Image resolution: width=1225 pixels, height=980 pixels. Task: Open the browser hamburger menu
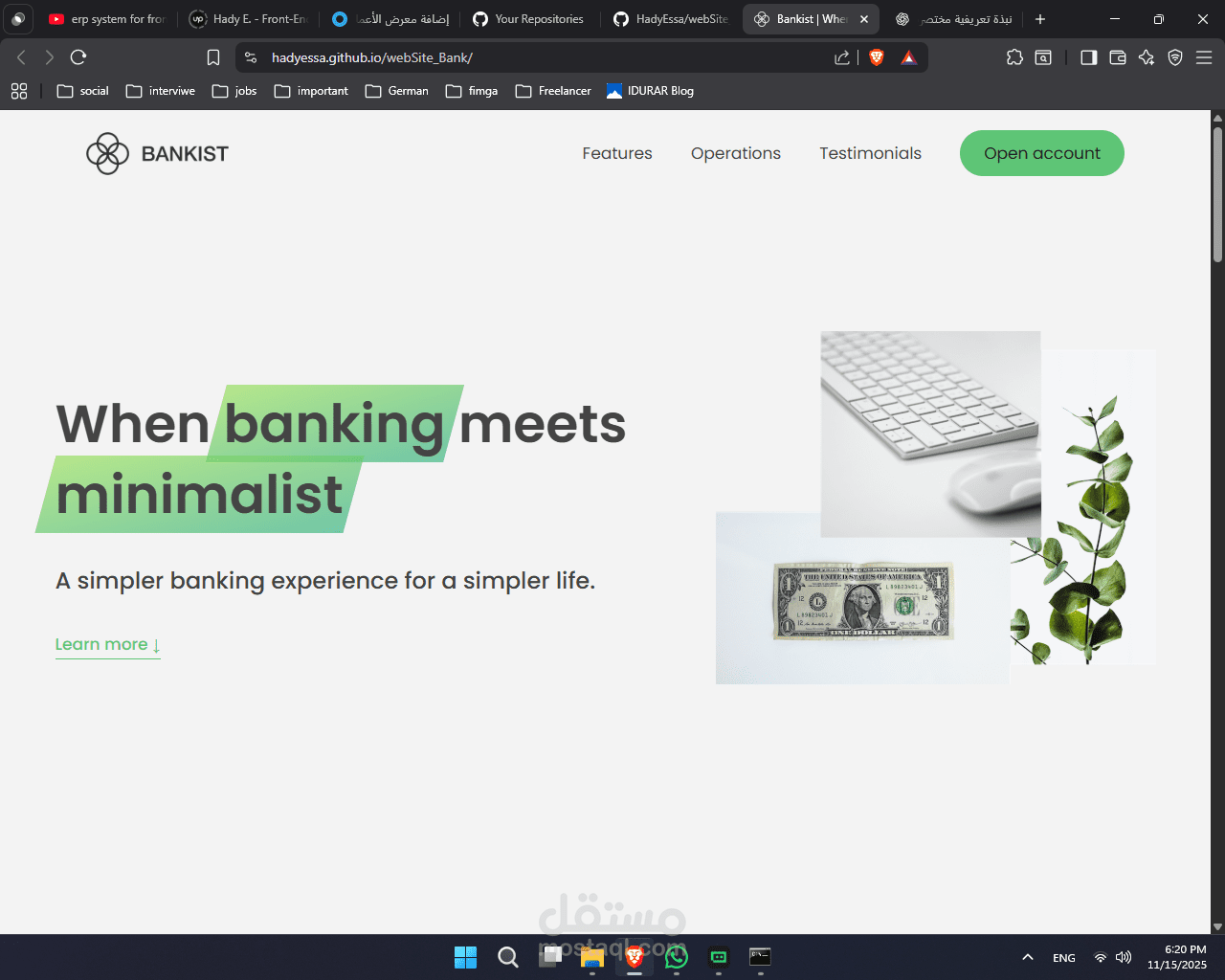click(x=1204, y=57)
